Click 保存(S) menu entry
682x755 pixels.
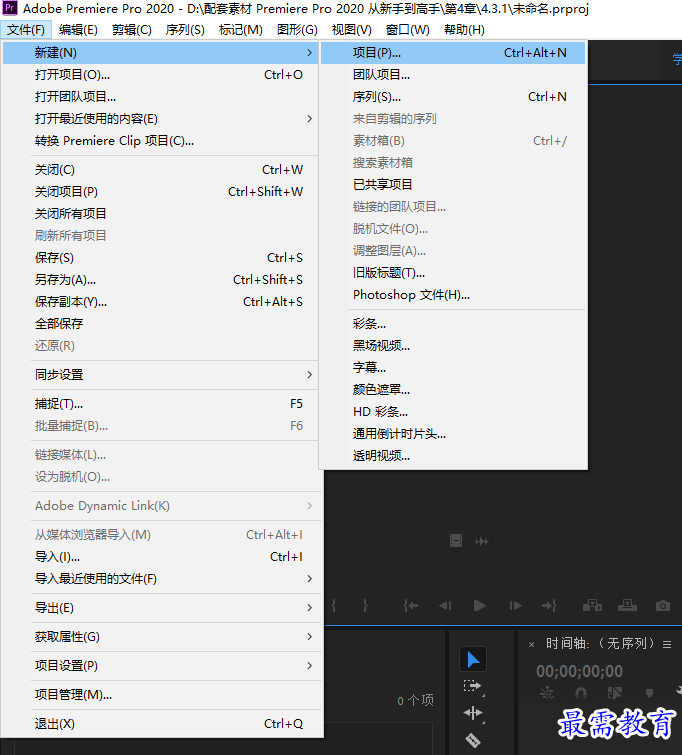pyautogui.click(x=160, y=258)
